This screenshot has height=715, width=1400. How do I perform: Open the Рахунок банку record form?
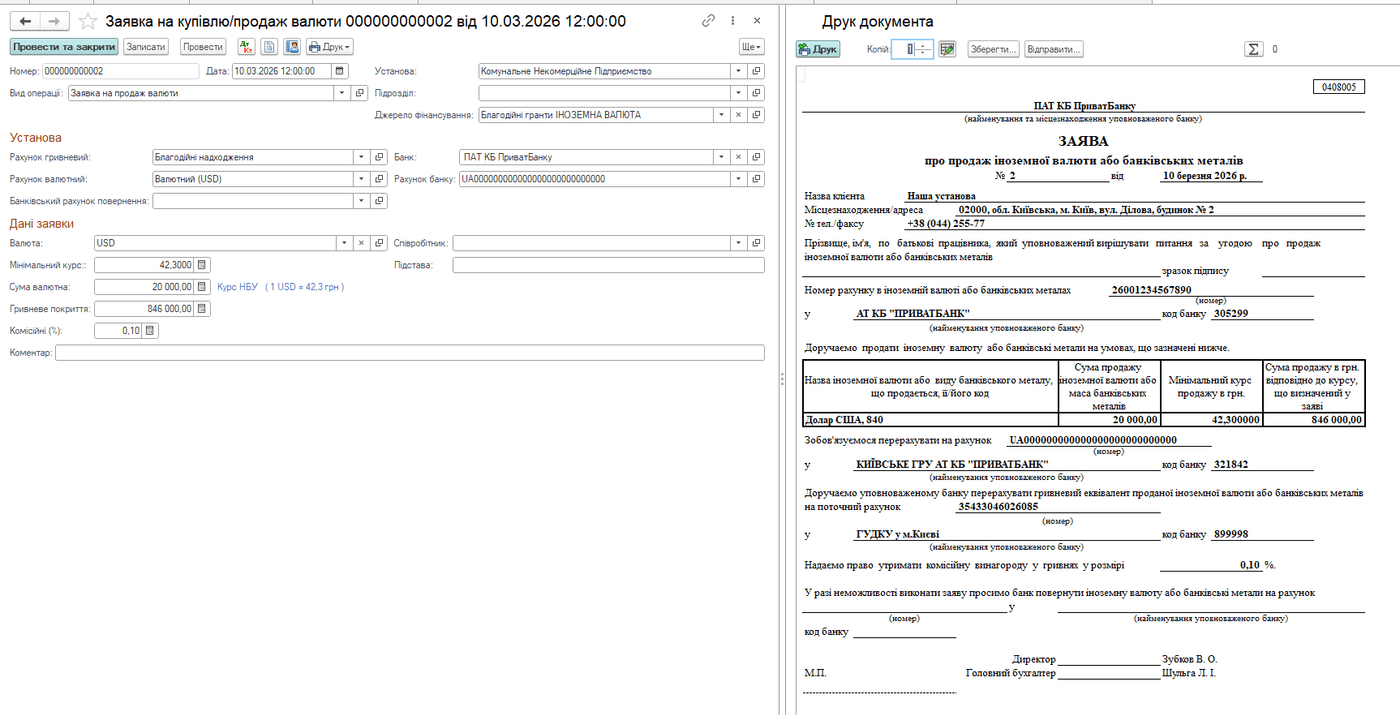tap(757, 179)
